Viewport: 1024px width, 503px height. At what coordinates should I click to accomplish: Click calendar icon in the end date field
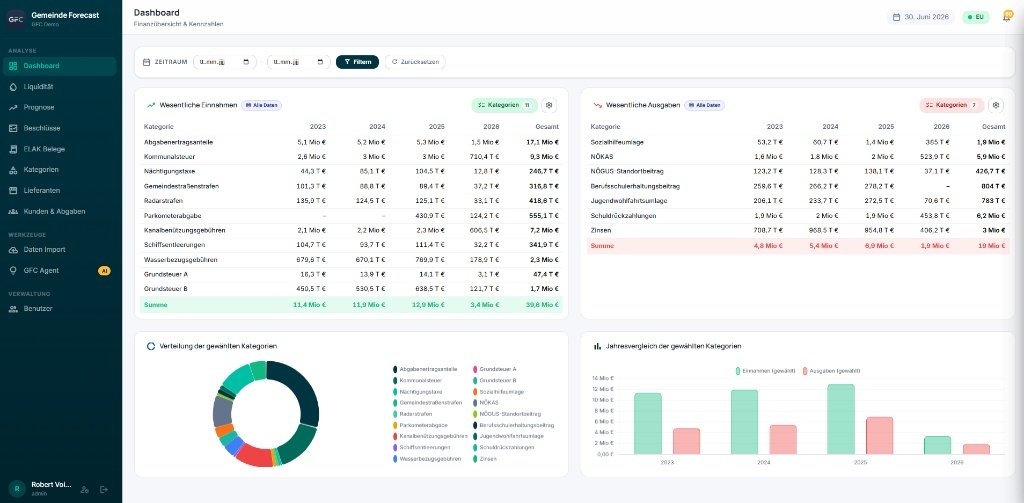pyautogui.click(x=320, y=62)
